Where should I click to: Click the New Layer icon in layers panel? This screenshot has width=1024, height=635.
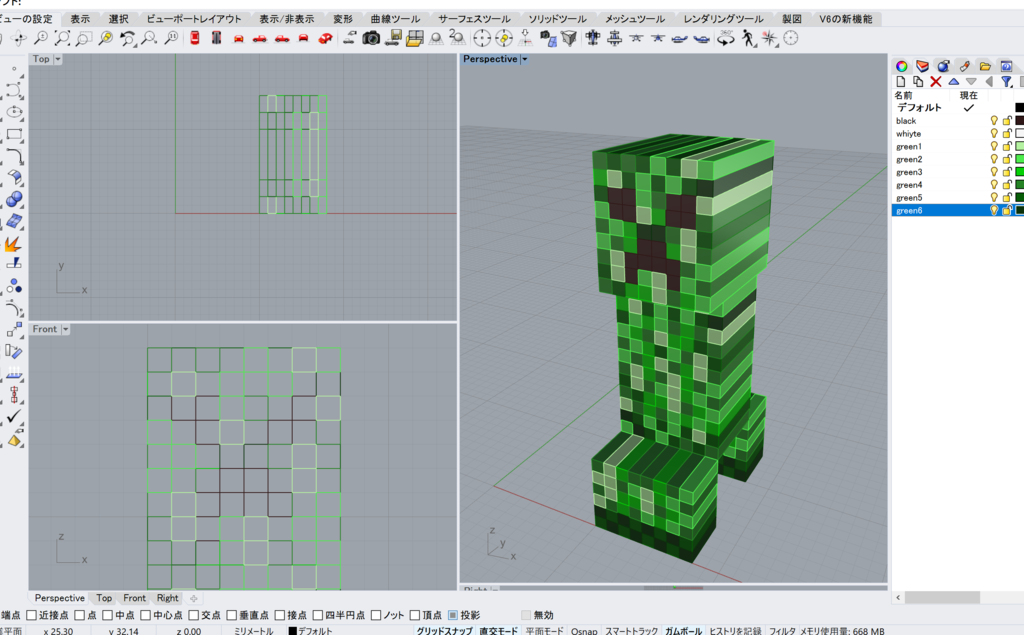point(901,82)
